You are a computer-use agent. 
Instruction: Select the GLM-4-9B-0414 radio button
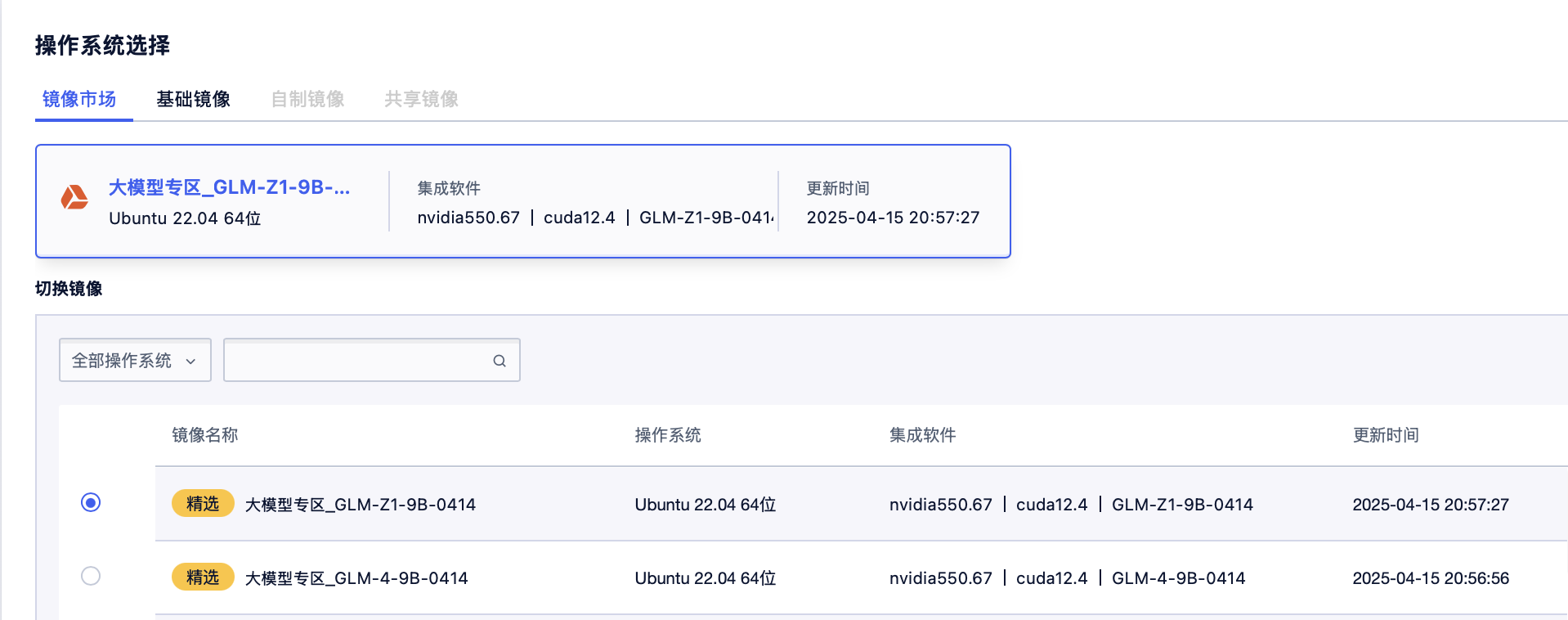[x=91, y=576]
